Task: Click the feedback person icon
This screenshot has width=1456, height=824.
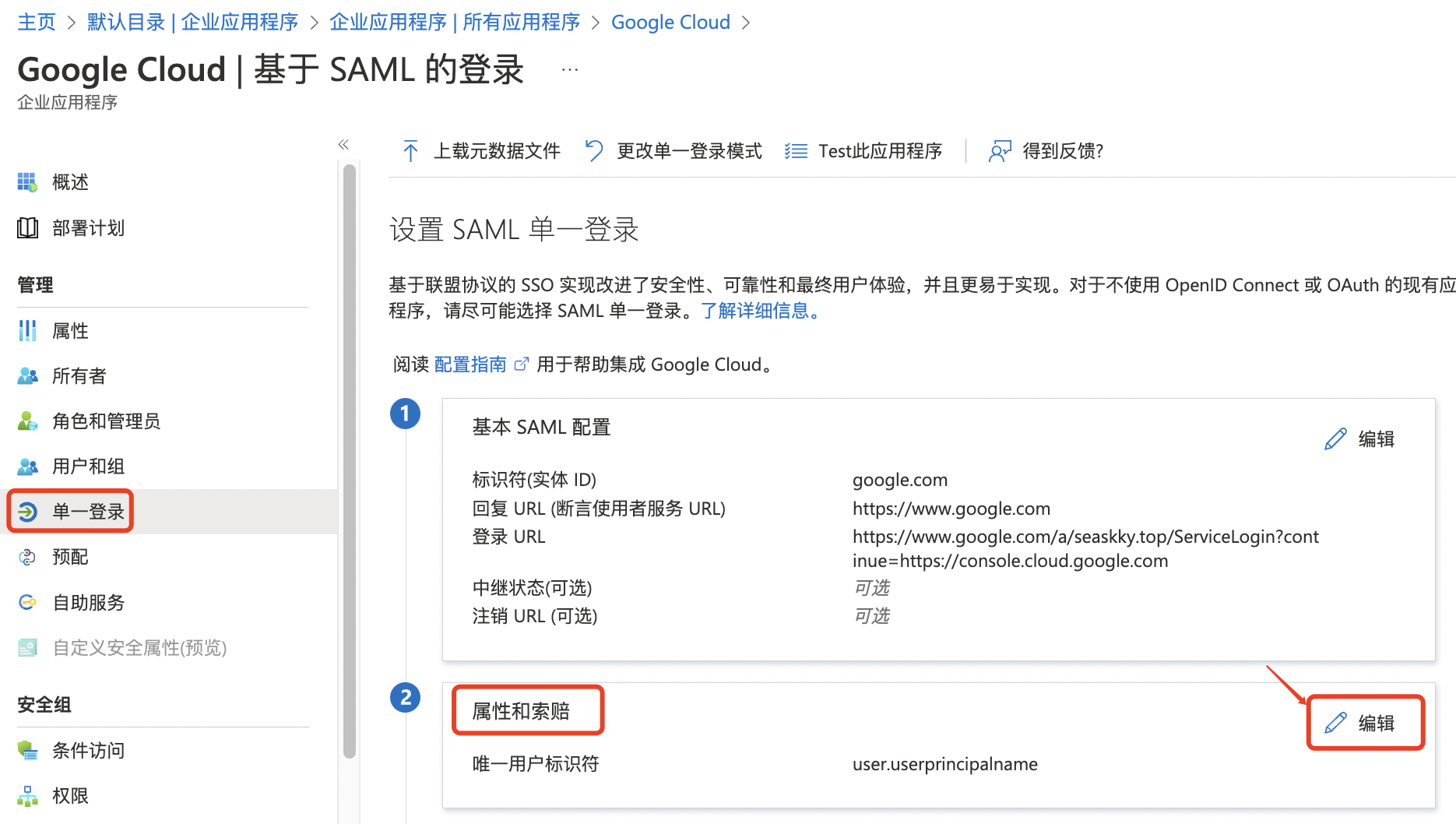Action: click(x=1000, y=151)
